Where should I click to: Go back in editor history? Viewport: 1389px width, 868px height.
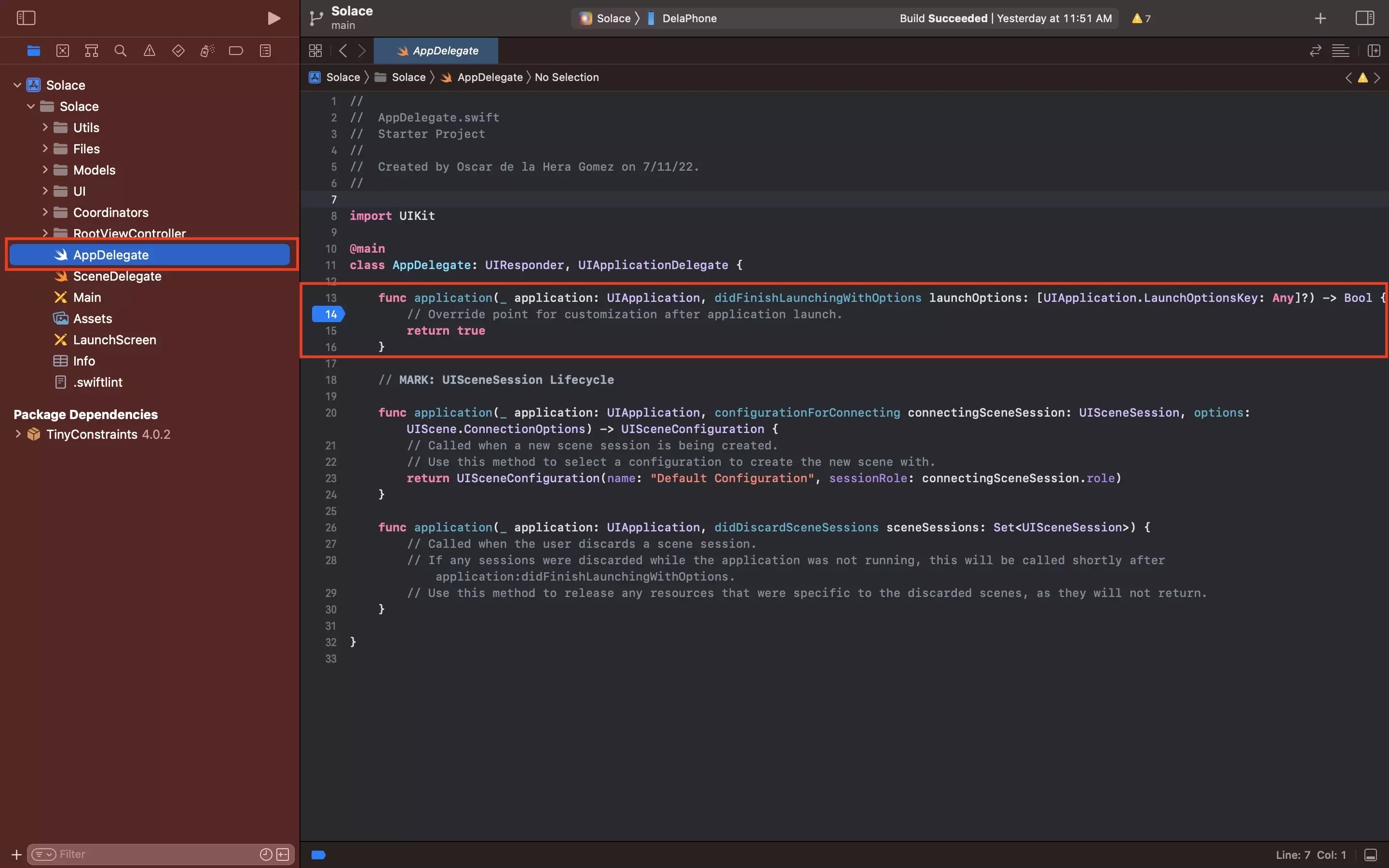point(342,51)
